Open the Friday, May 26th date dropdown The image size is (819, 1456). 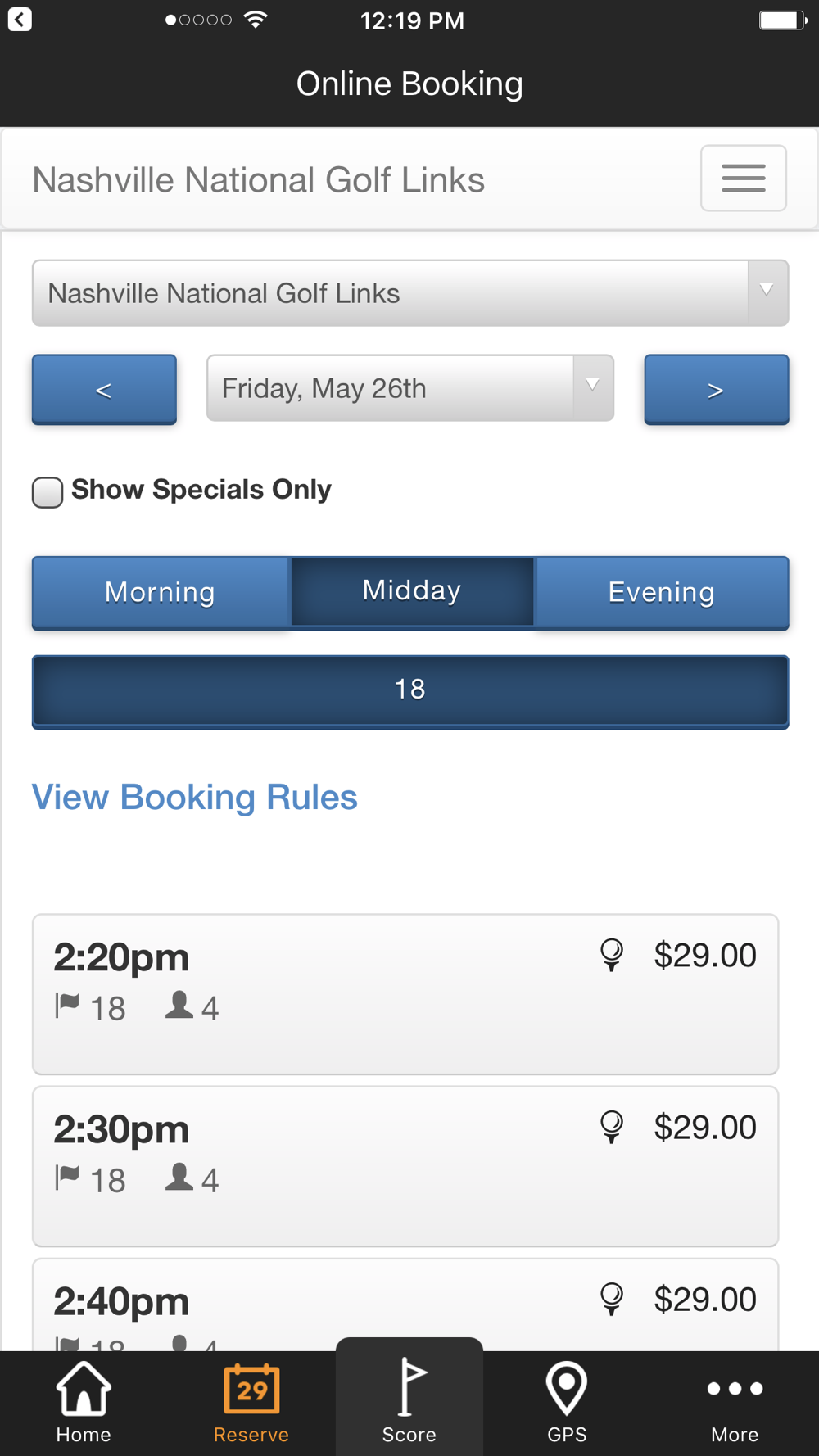[410, 388]
